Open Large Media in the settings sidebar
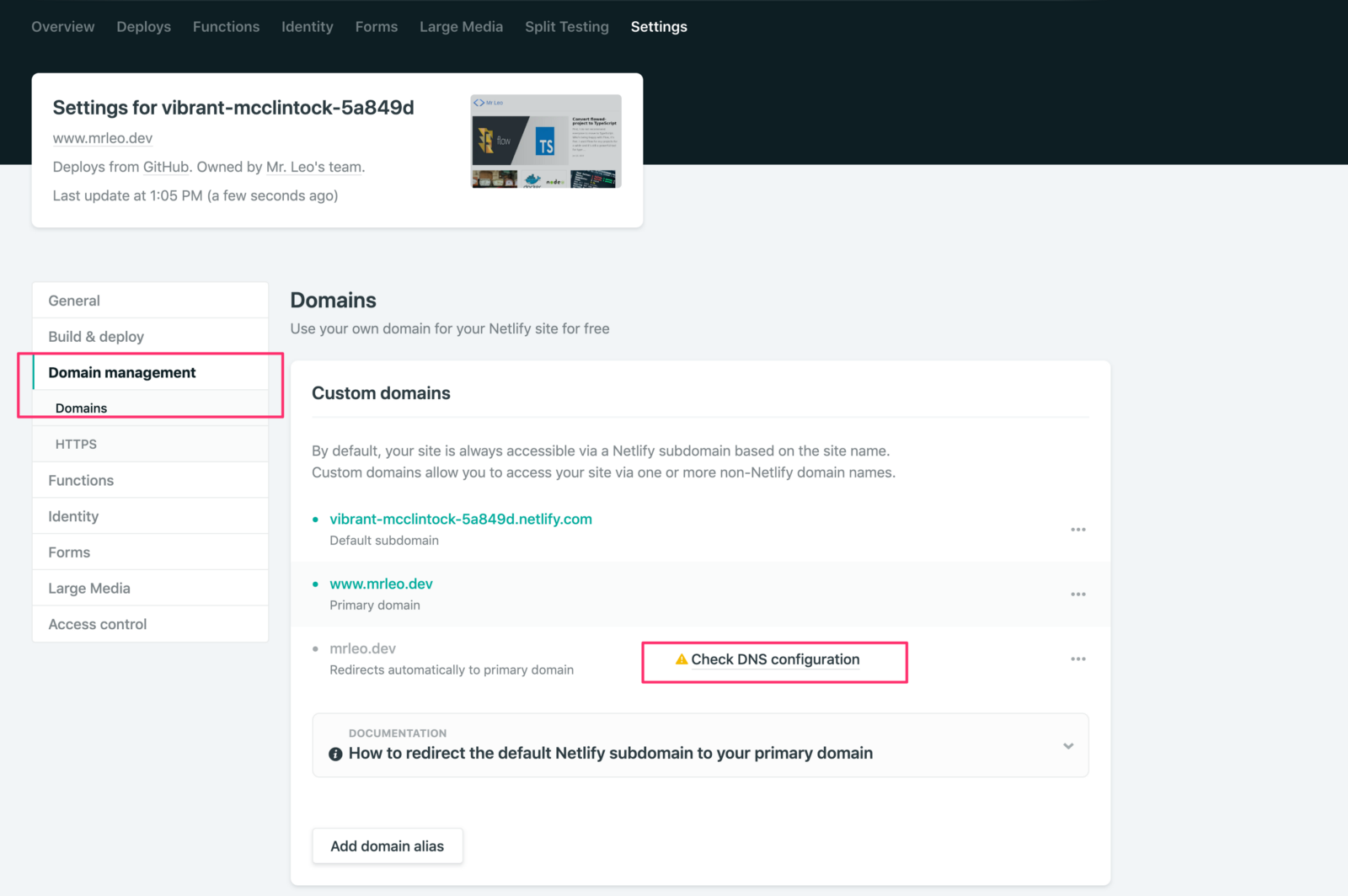1348x896 pixels. click(x=150, y=589)
